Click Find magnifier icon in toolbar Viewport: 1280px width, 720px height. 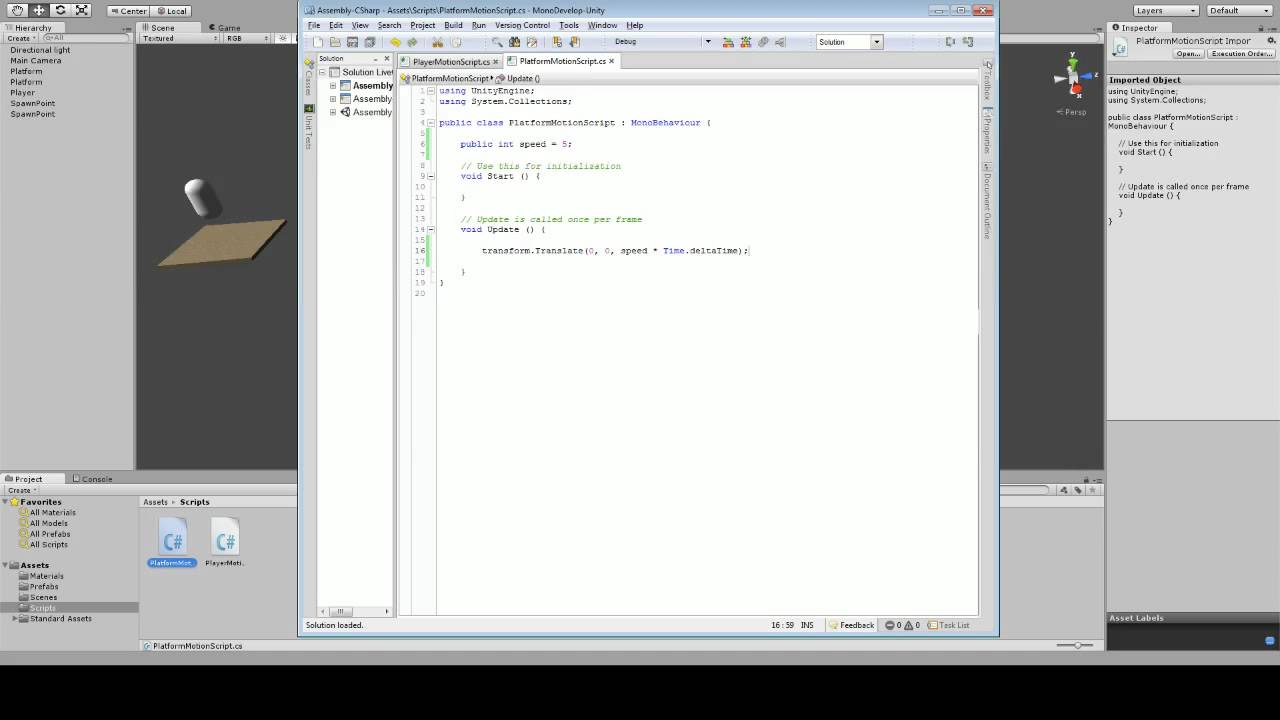tap(497, 42)
